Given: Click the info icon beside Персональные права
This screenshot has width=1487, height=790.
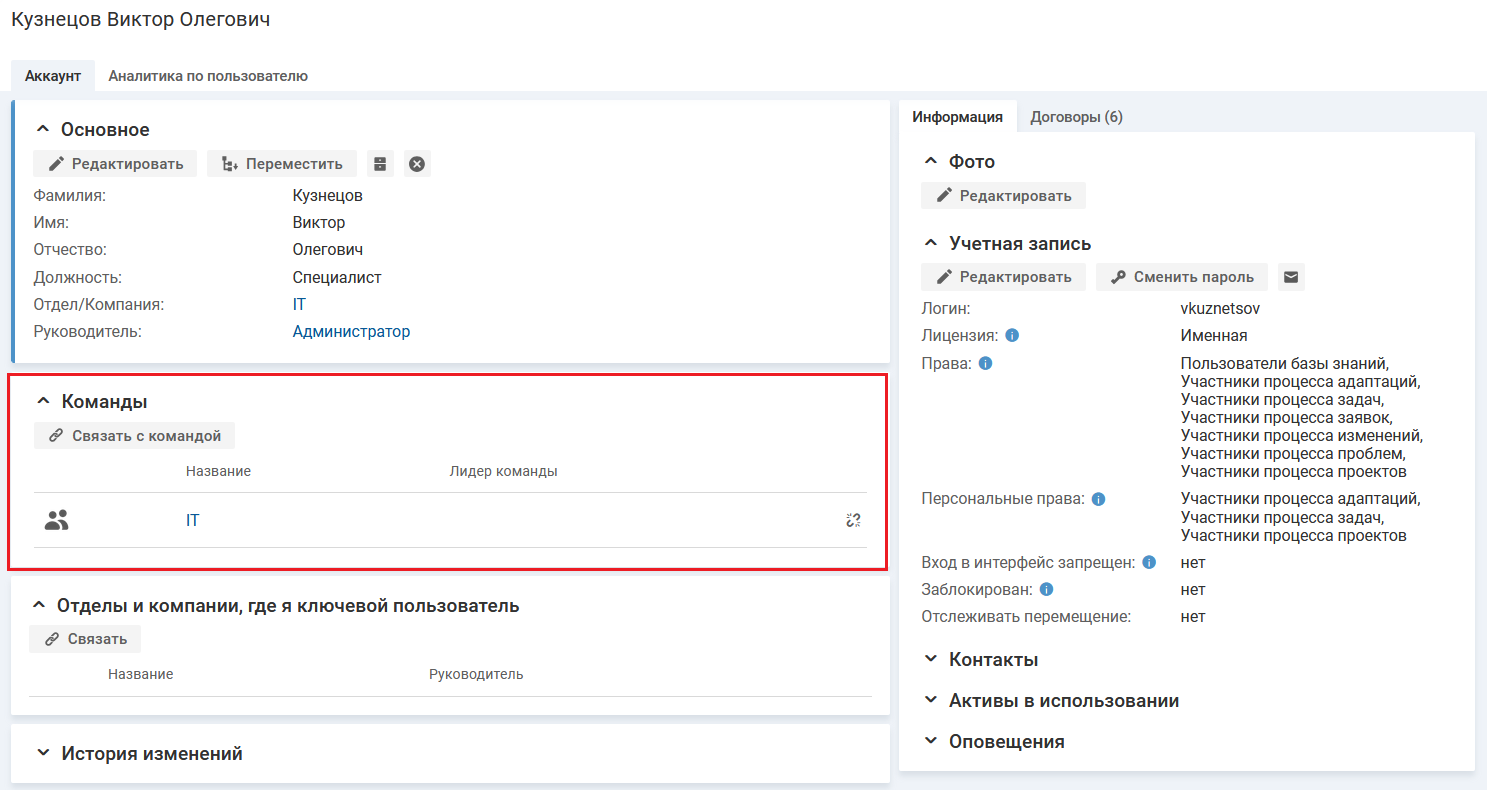Looking at the screenshot, I should coord(1098,499).
